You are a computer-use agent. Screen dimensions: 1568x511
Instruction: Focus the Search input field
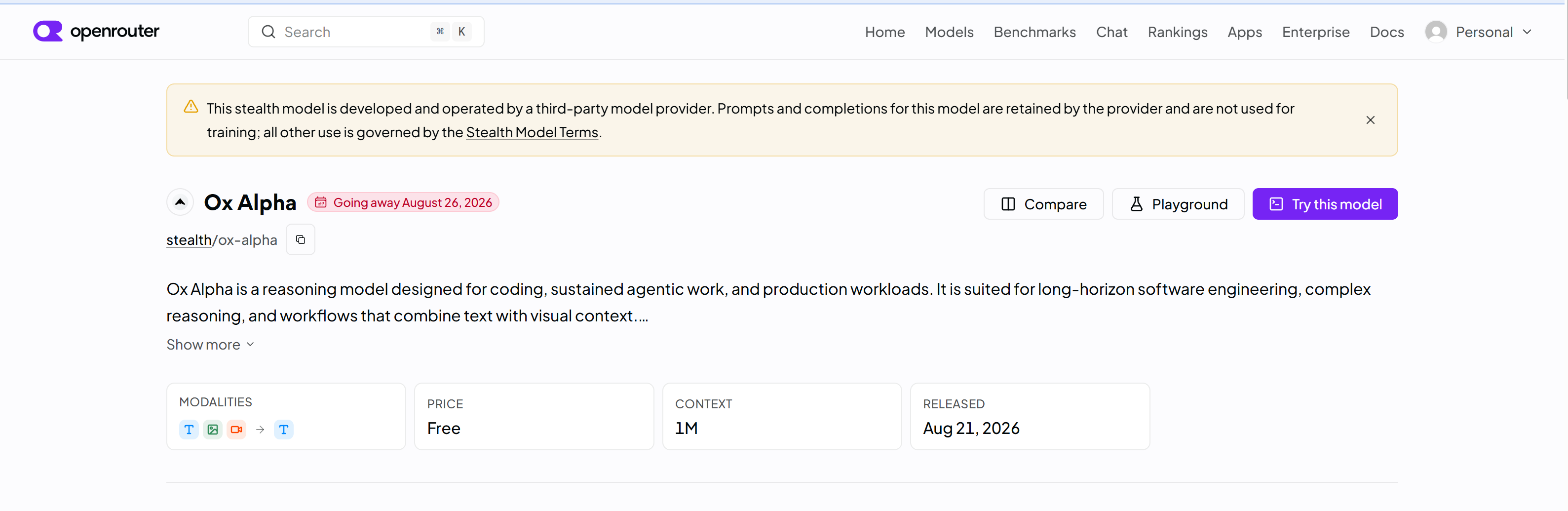click(x=366, y=32)
